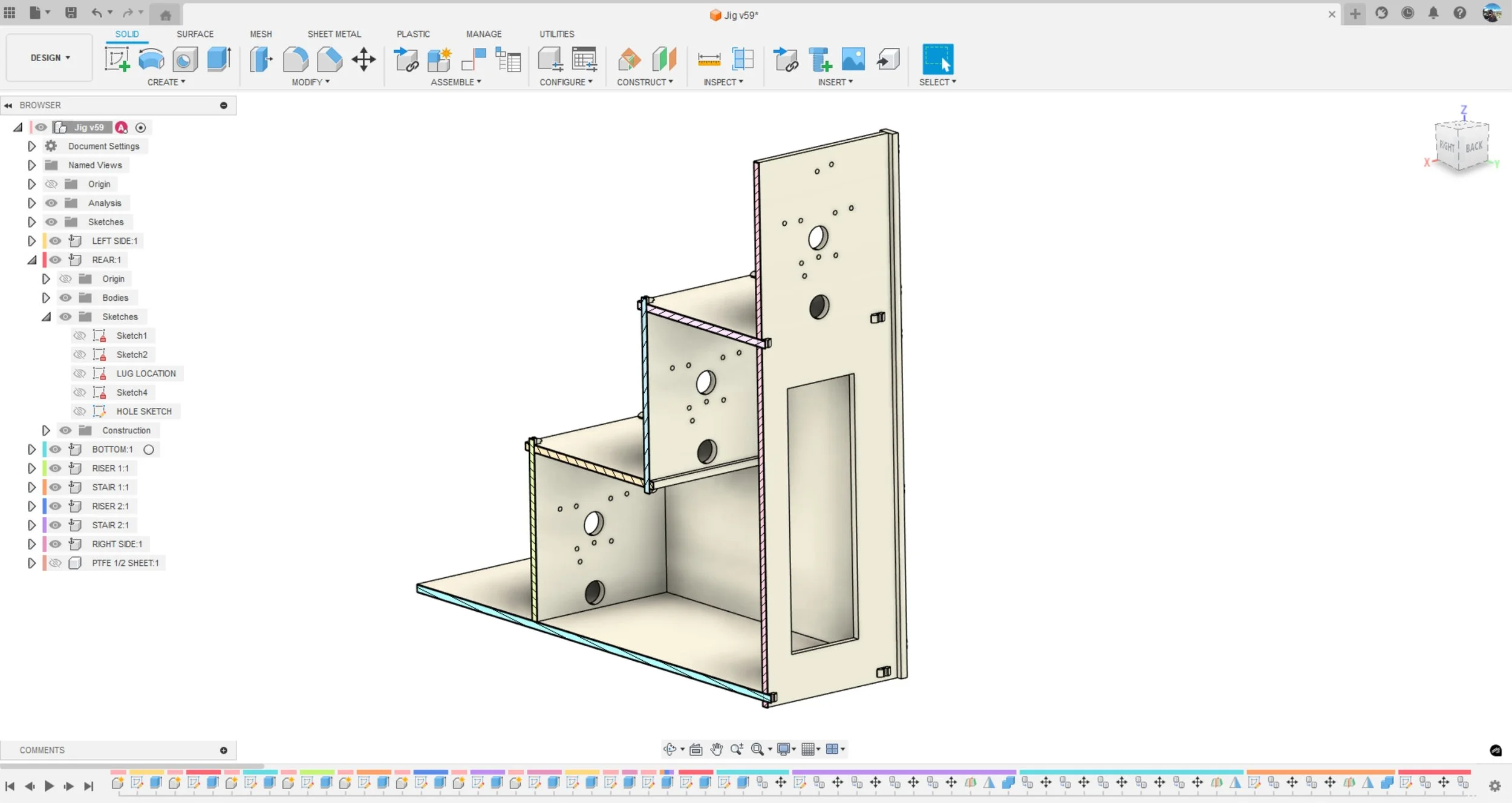This screenshot has width=1512, height=803.
Task: Expand the RISER 1:1 tree node
Action: [x=32, y=468]
